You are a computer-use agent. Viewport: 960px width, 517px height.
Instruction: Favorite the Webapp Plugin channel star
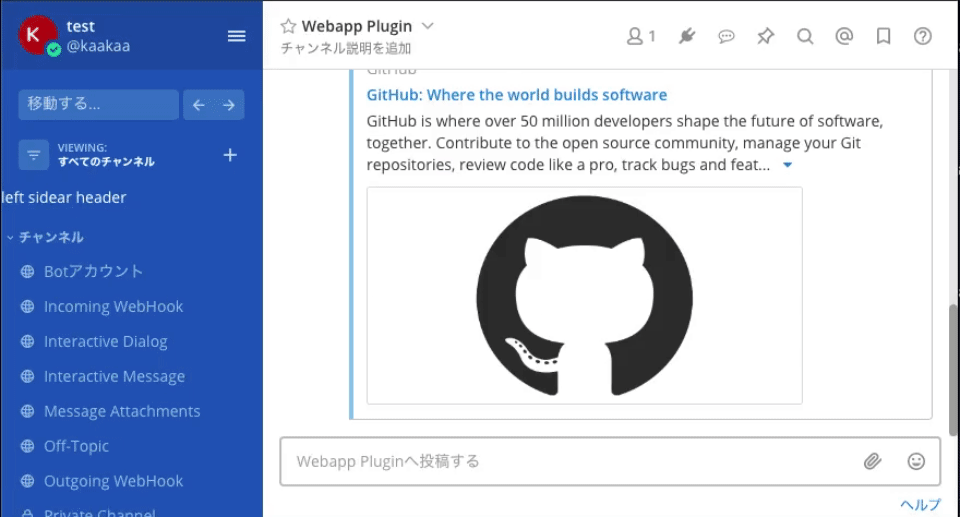[x=288, y=26]
